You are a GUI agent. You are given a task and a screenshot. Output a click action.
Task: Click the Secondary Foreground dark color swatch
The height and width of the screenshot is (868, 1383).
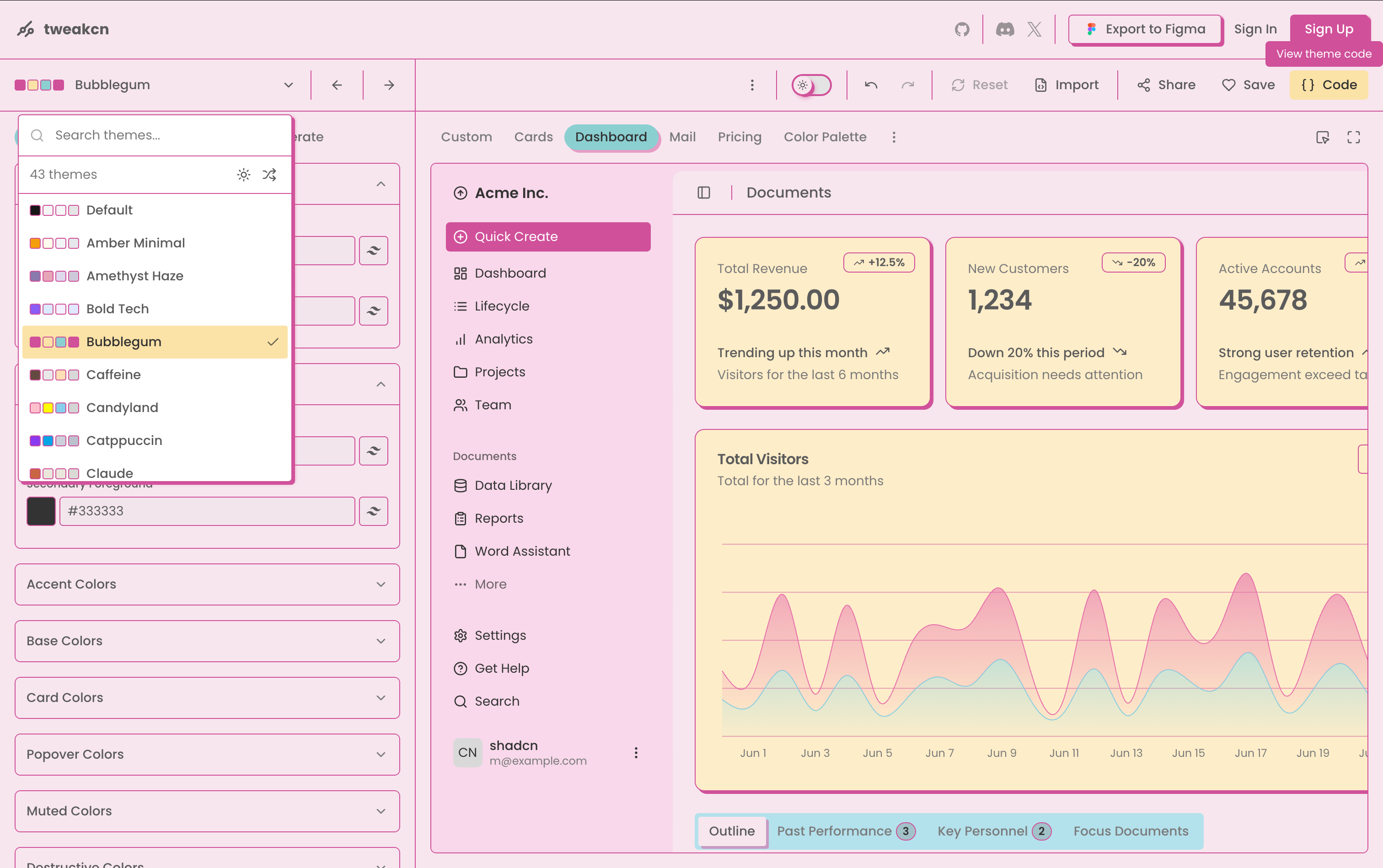point(41,511)
